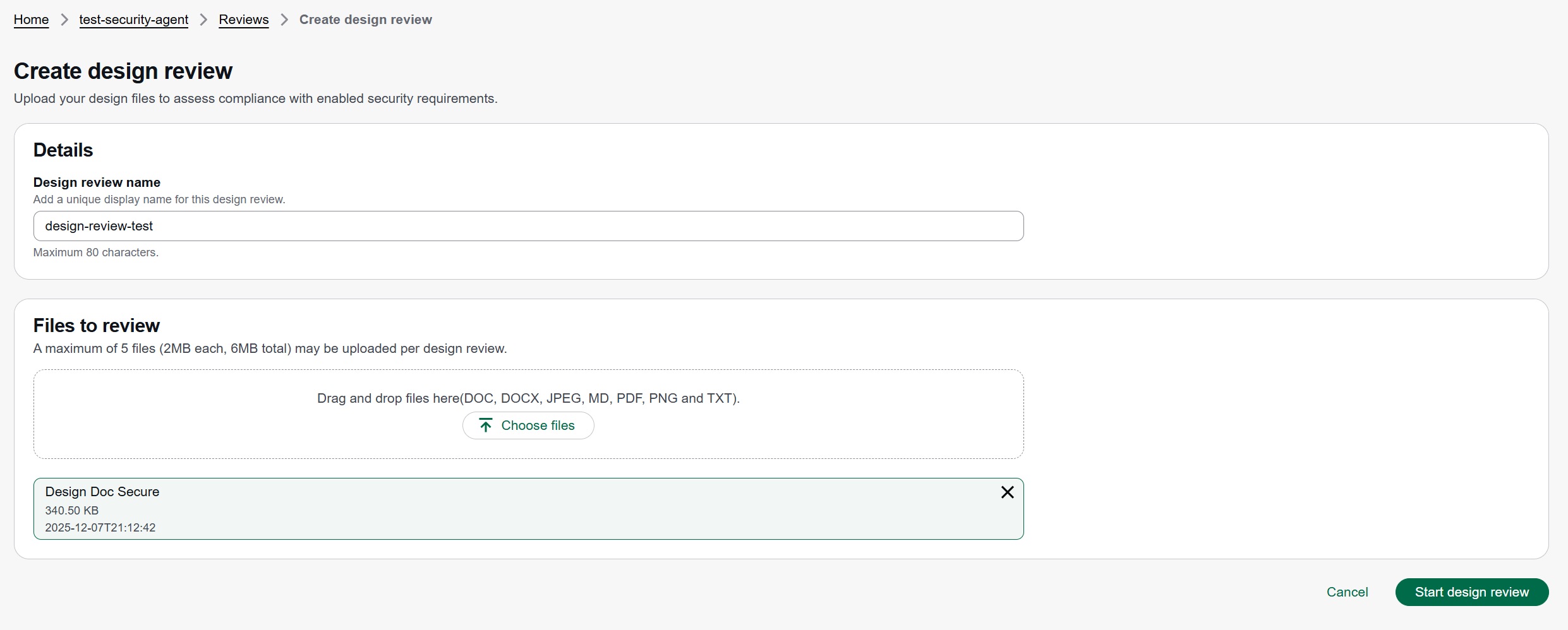
Task: Click the chevron after Home breadcrumb
Action: pyautogui.click(x=64, y=20)
